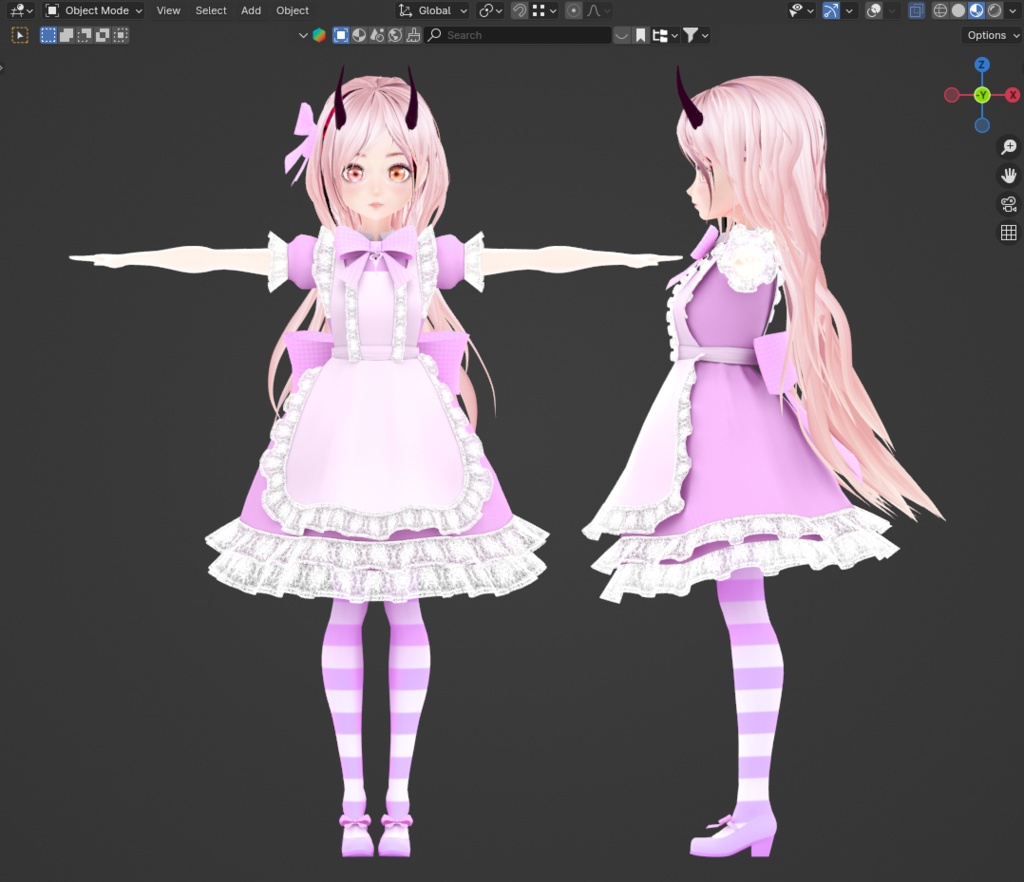Toggle the snap magnet icon
The image size is (1024, 882).
click(519, 10)
